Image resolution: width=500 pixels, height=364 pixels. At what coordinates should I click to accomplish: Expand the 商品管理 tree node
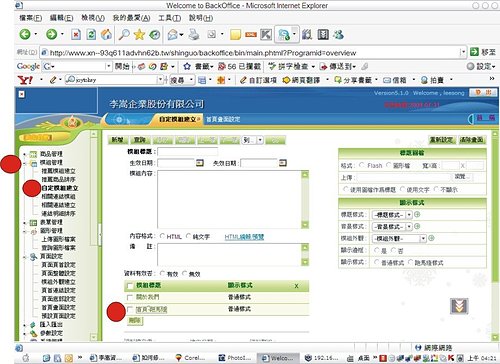point(25,154)
